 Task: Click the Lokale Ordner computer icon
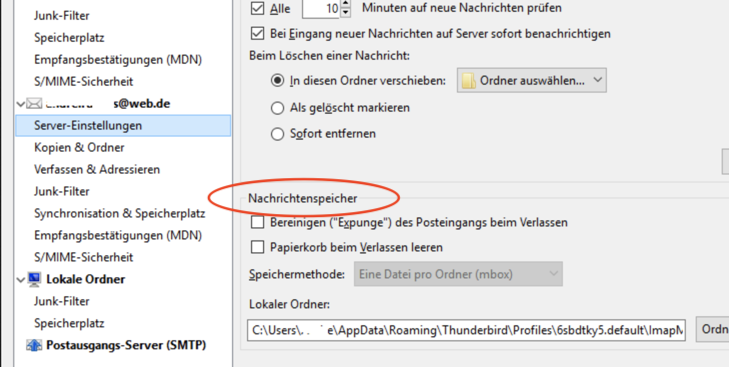[34, 279]
